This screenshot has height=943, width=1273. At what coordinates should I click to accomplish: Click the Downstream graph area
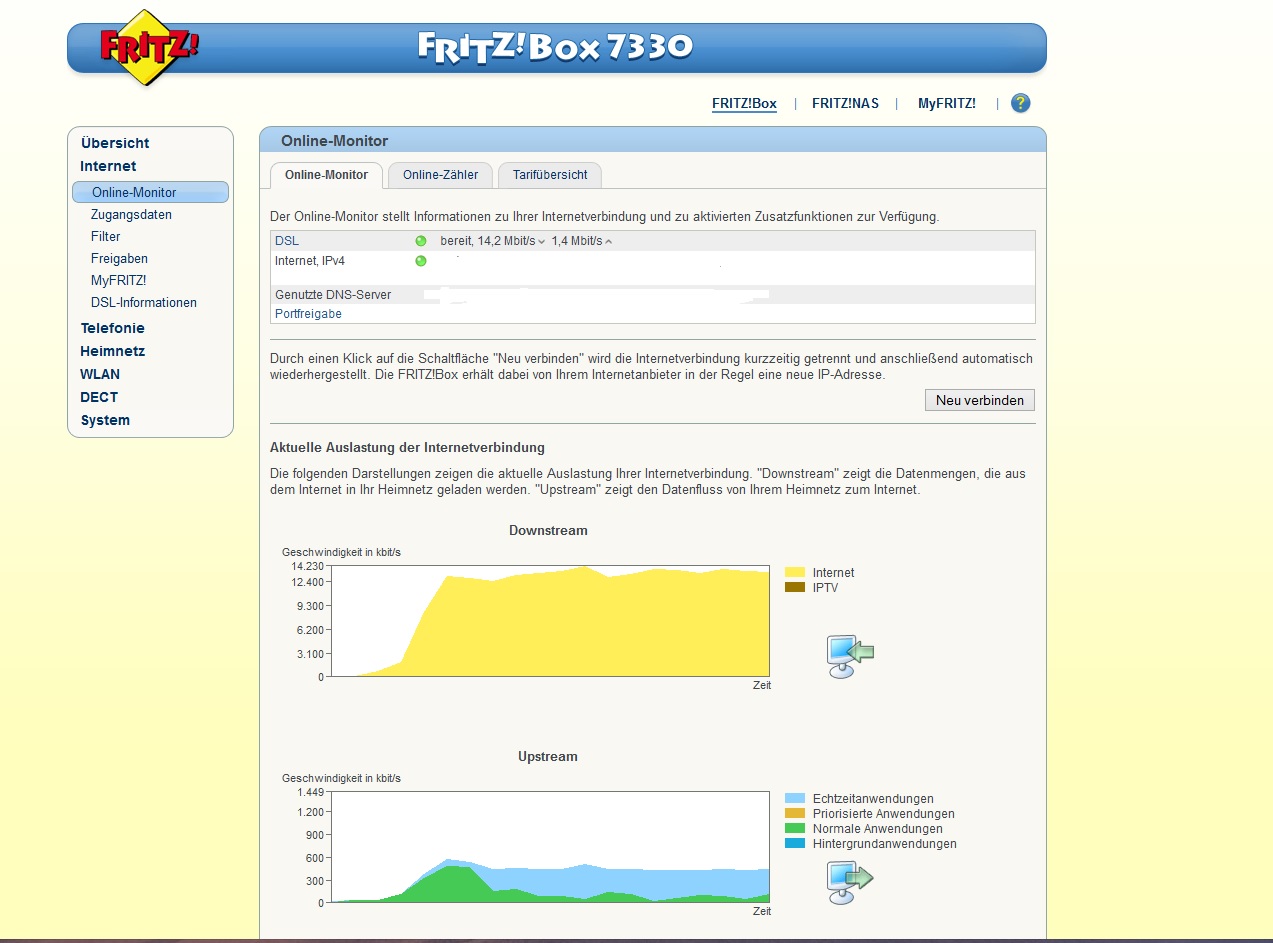[550, 621]
